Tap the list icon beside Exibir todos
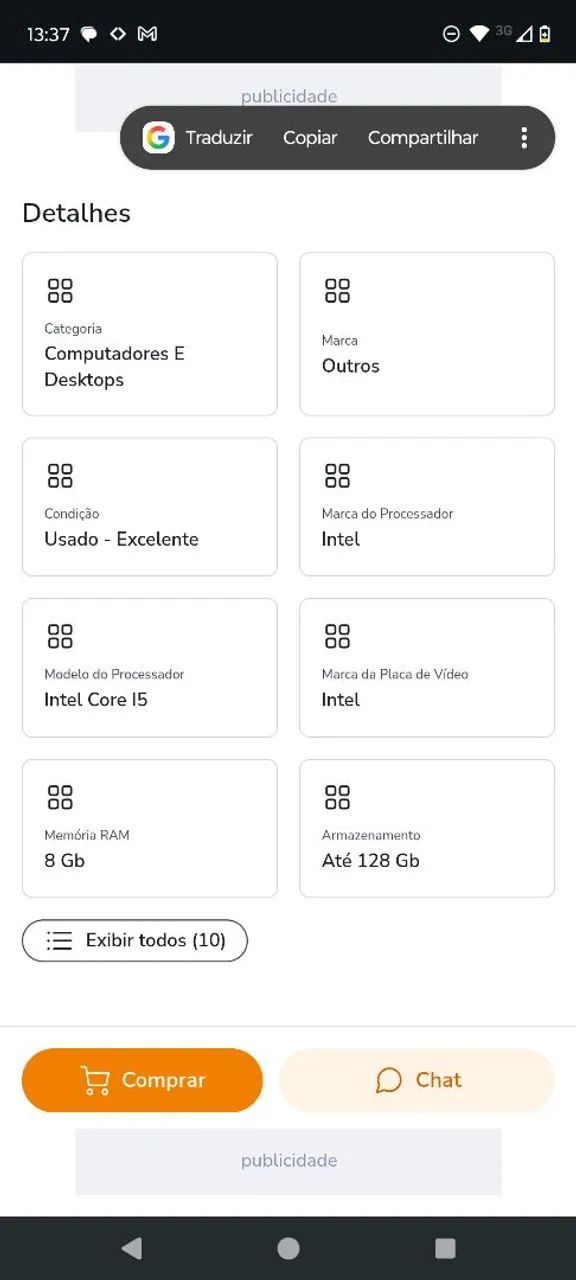The image size is (576, 1280). (59, 941)
